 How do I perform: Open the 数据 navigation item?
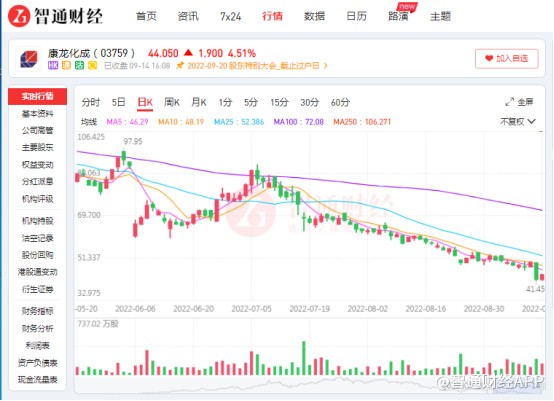coord(314,16)
